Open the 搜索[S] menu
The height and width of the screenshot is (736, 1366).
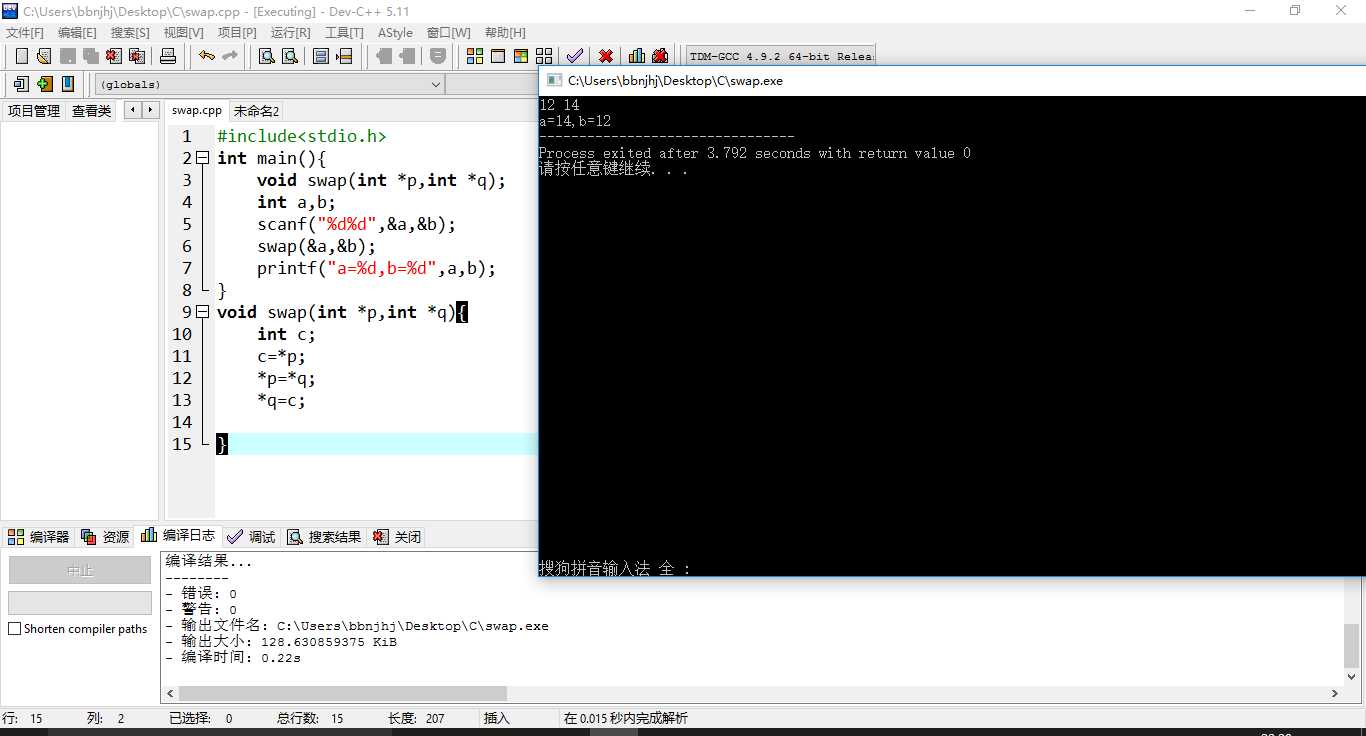pyautogui.click(x=130, y=33)
